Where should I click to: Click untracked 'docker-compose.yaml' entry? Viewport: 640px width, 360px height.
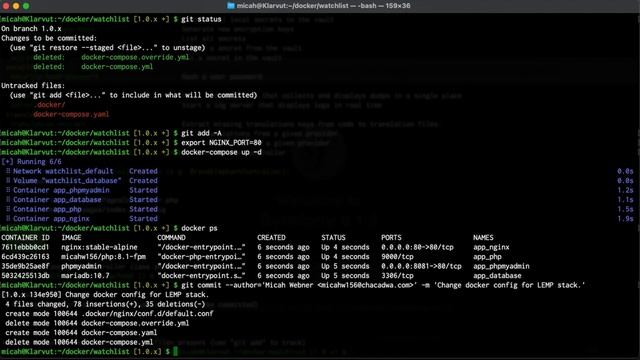(71, 114)
